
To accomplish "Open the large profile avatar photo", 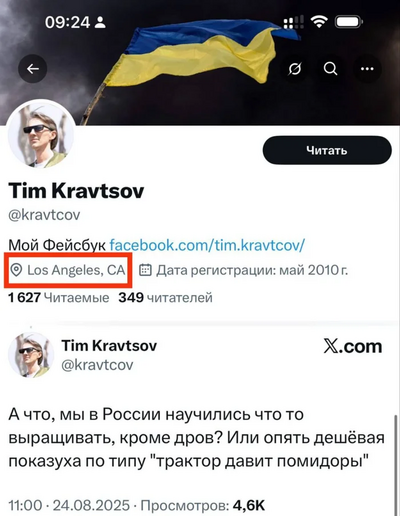I will coord(41,134).
